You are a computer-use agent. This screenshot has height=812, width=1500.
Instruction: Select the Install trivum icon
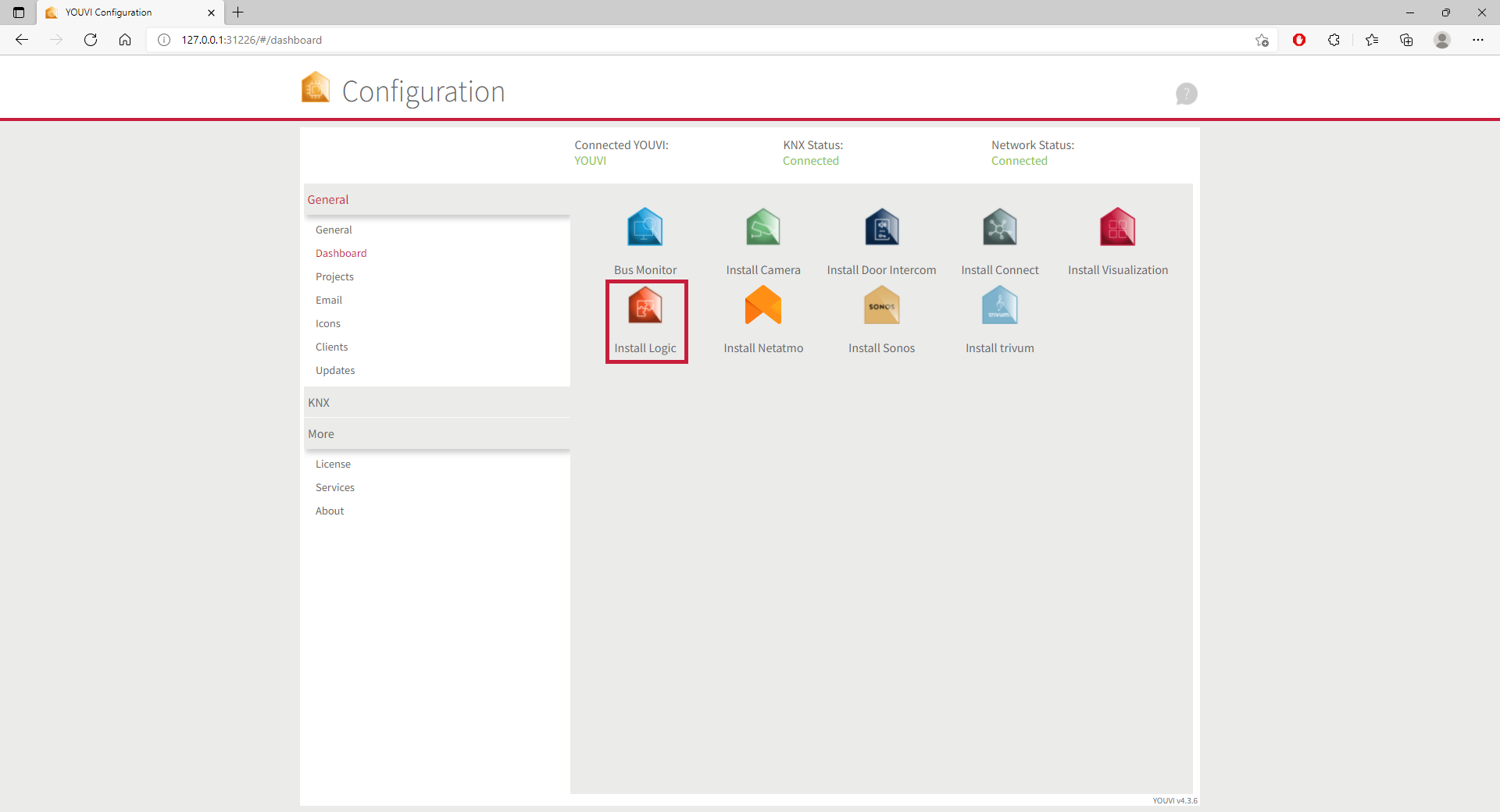pos(1000,305)
